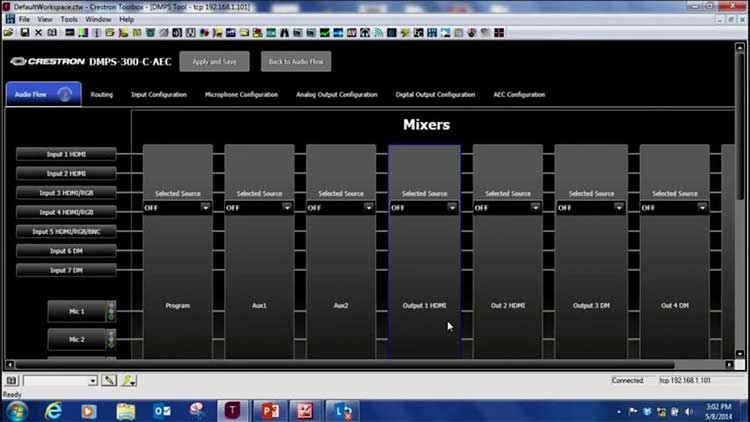Click the pencil edit icon in bottom bar
The width and height of the screenshot is (750, 422).
click(109, 380)
